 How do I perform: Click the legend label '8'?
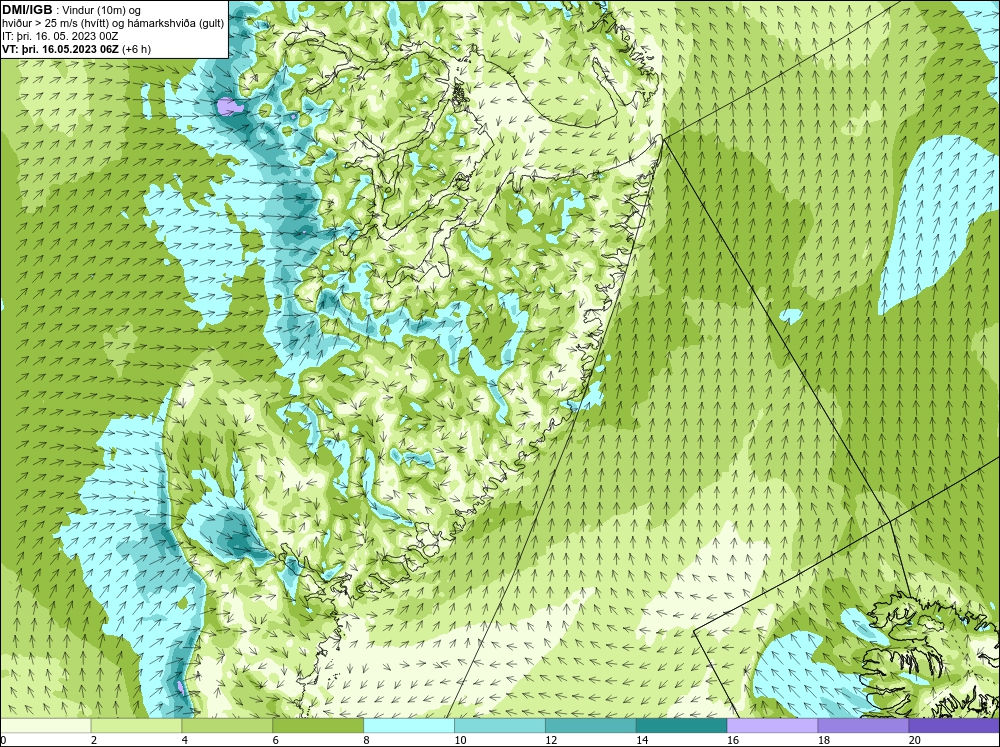click(366, 740)
